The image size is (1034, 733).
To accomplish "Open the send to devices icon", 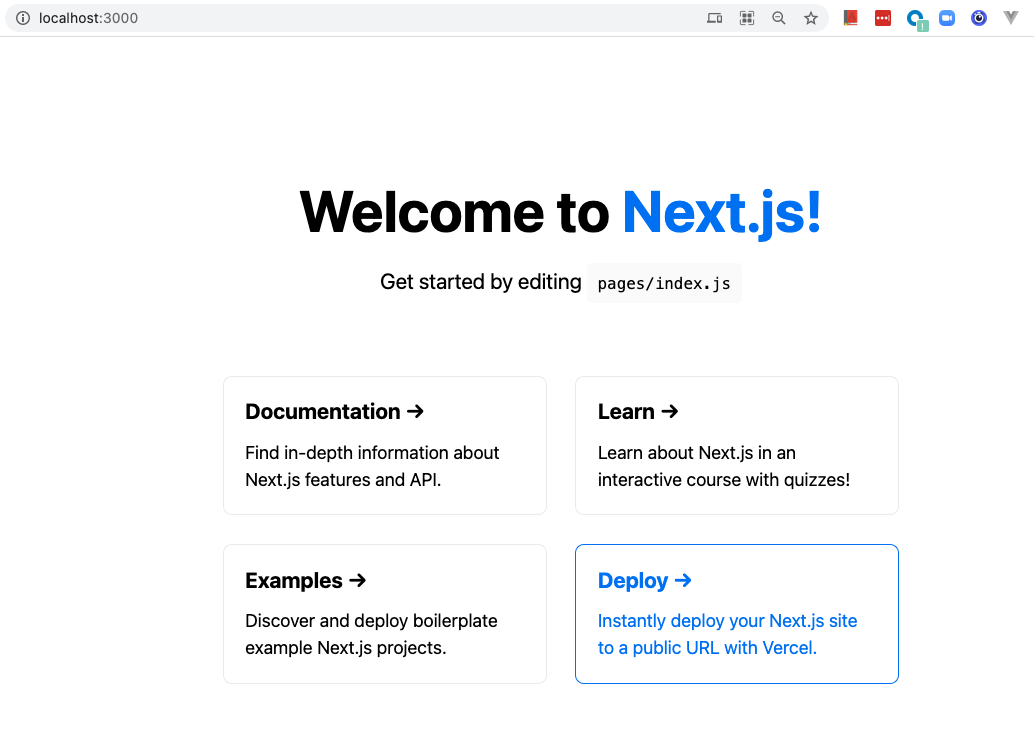I will point(714,18).
